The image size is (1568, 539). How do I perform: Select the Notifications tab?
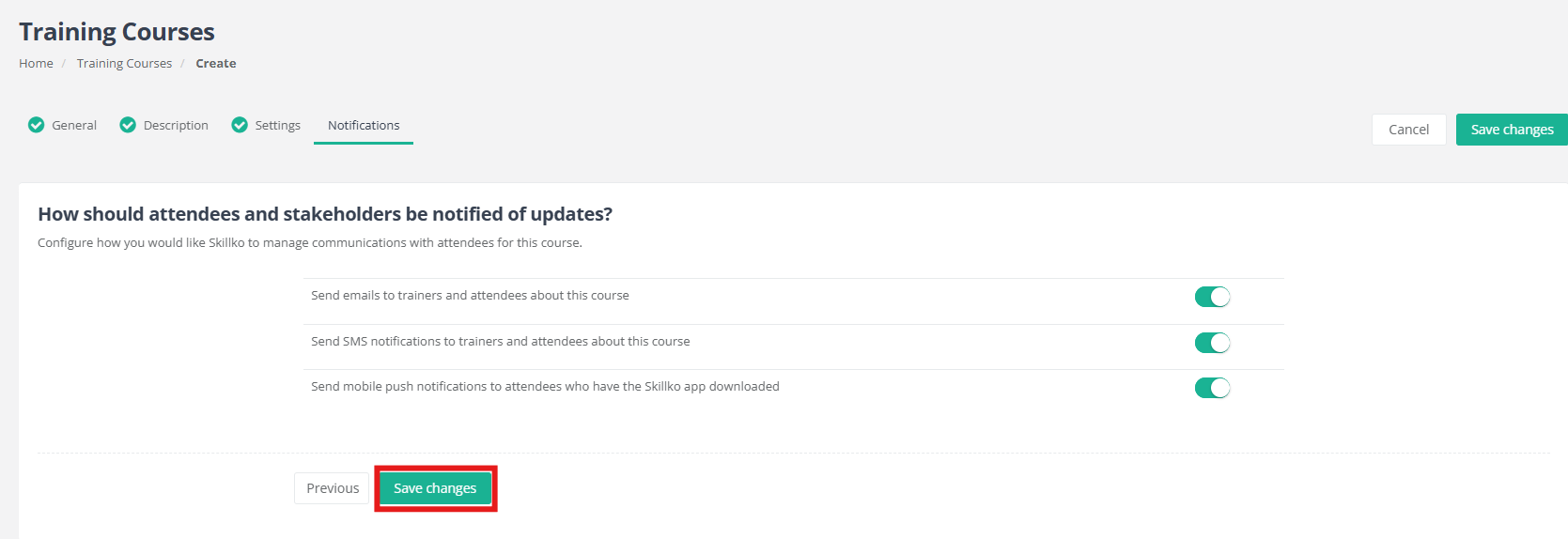364,125
